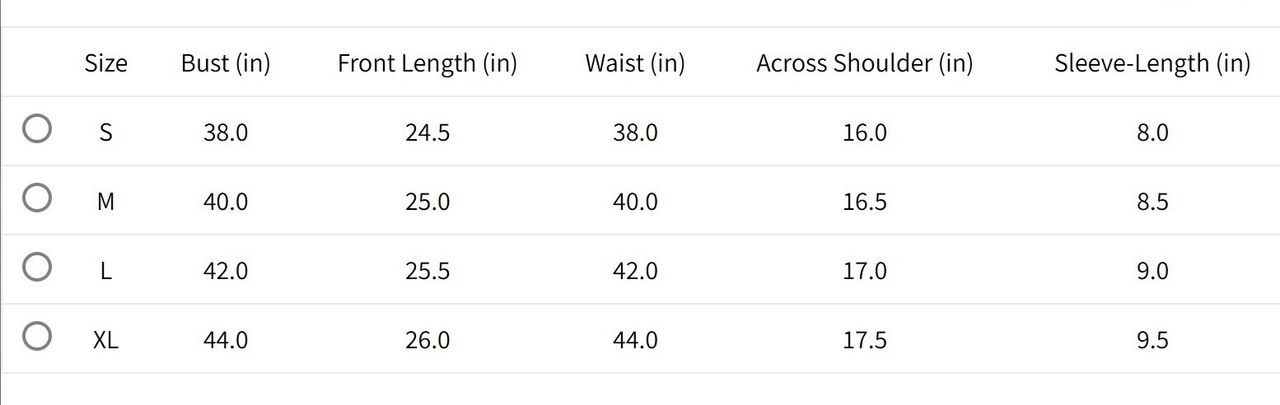The image size is (1280, 405).
Task: Click the S size label
Action: pos(106,132)
